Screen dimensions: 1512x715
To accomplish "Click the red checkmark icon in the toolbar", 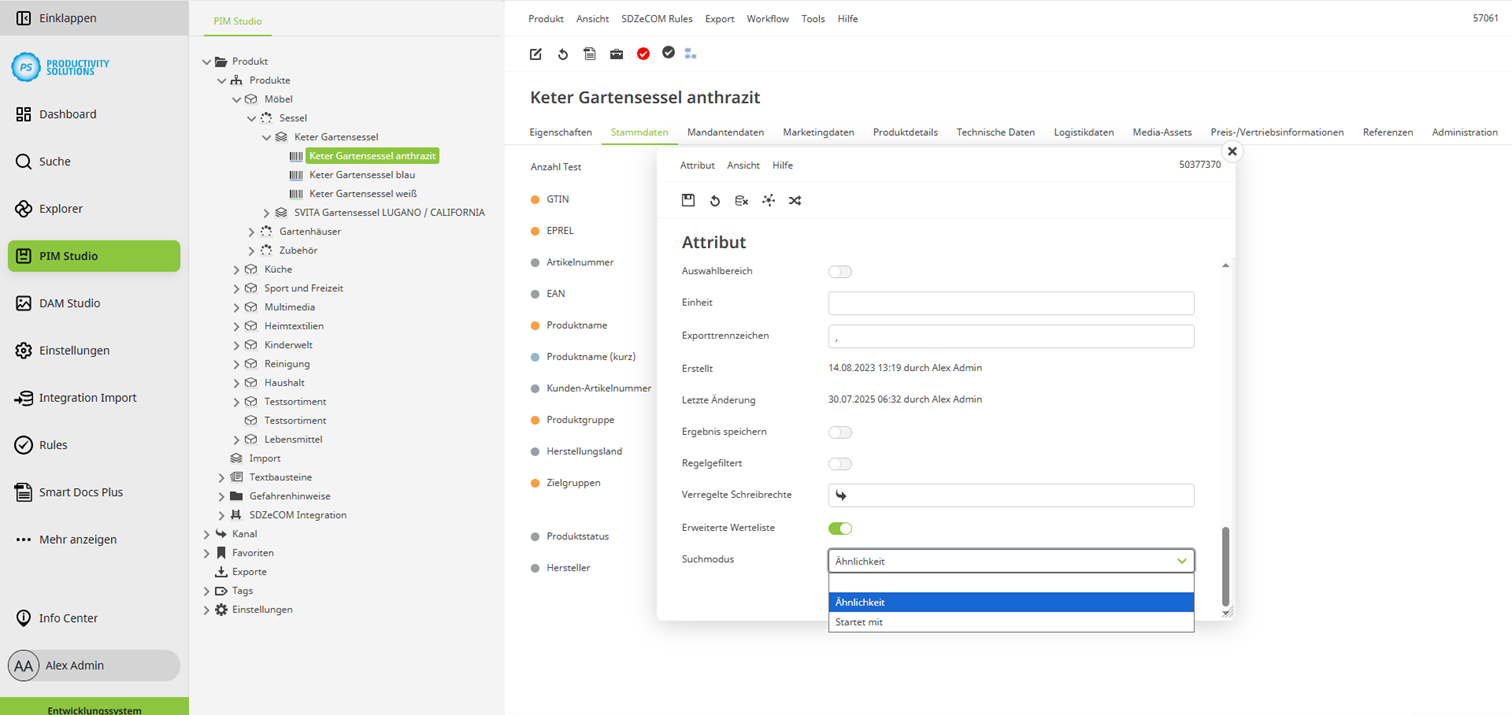I will tap(643, 53).
